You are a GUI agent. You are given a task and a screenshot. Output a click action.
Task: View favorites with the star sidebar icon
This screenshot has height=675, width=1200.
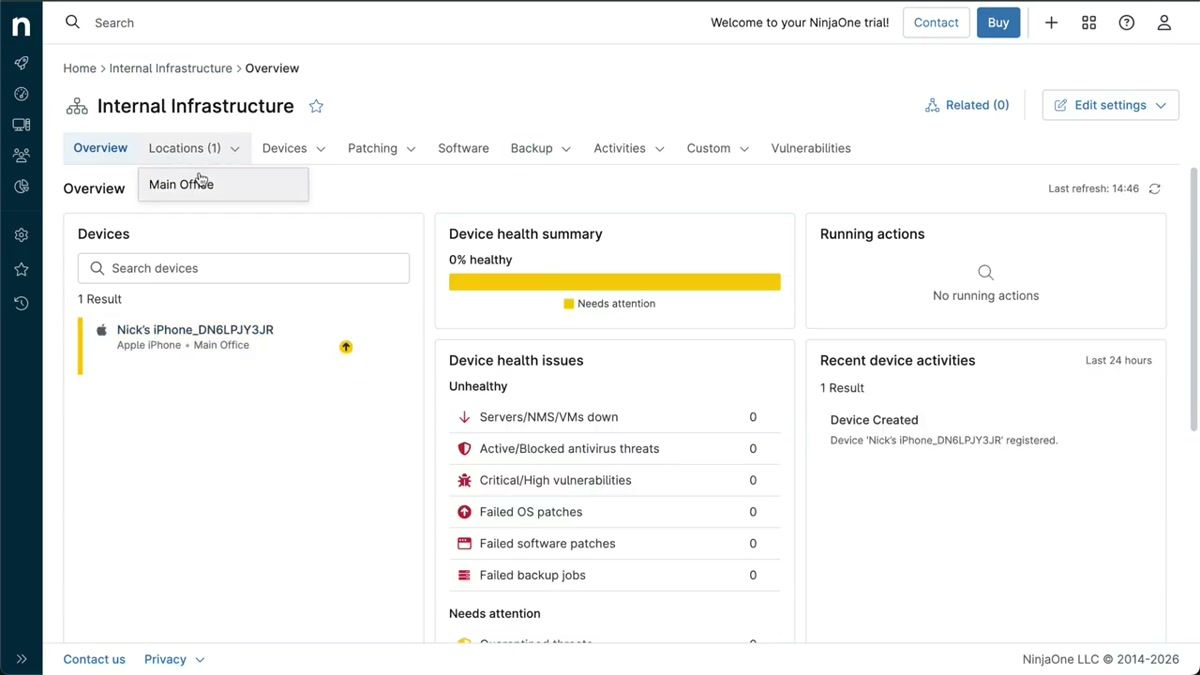tap(21, 267)
